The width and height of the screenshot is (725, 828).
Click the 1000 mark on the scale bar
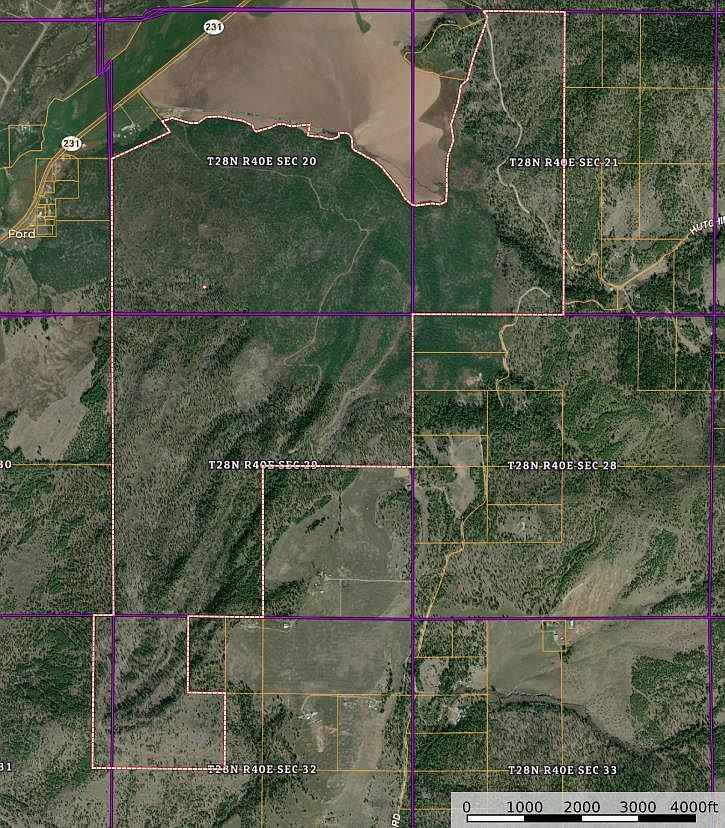pyautogui.click(x=524, y=807)
